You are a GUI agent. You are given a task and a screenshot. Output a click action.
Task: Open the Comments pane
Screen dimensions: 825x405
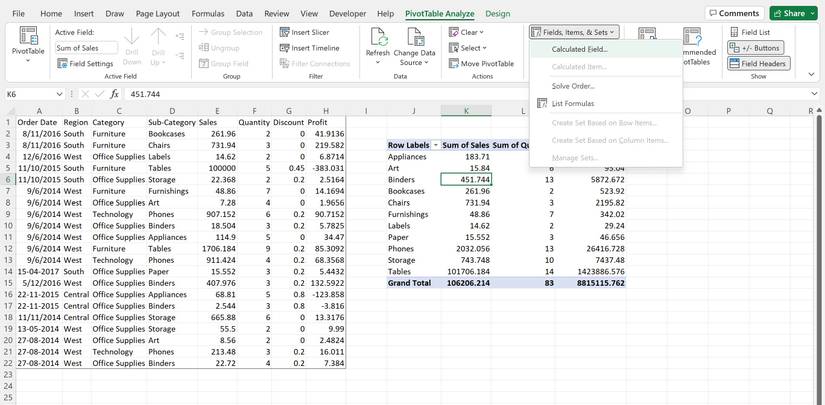coord(733,14)
